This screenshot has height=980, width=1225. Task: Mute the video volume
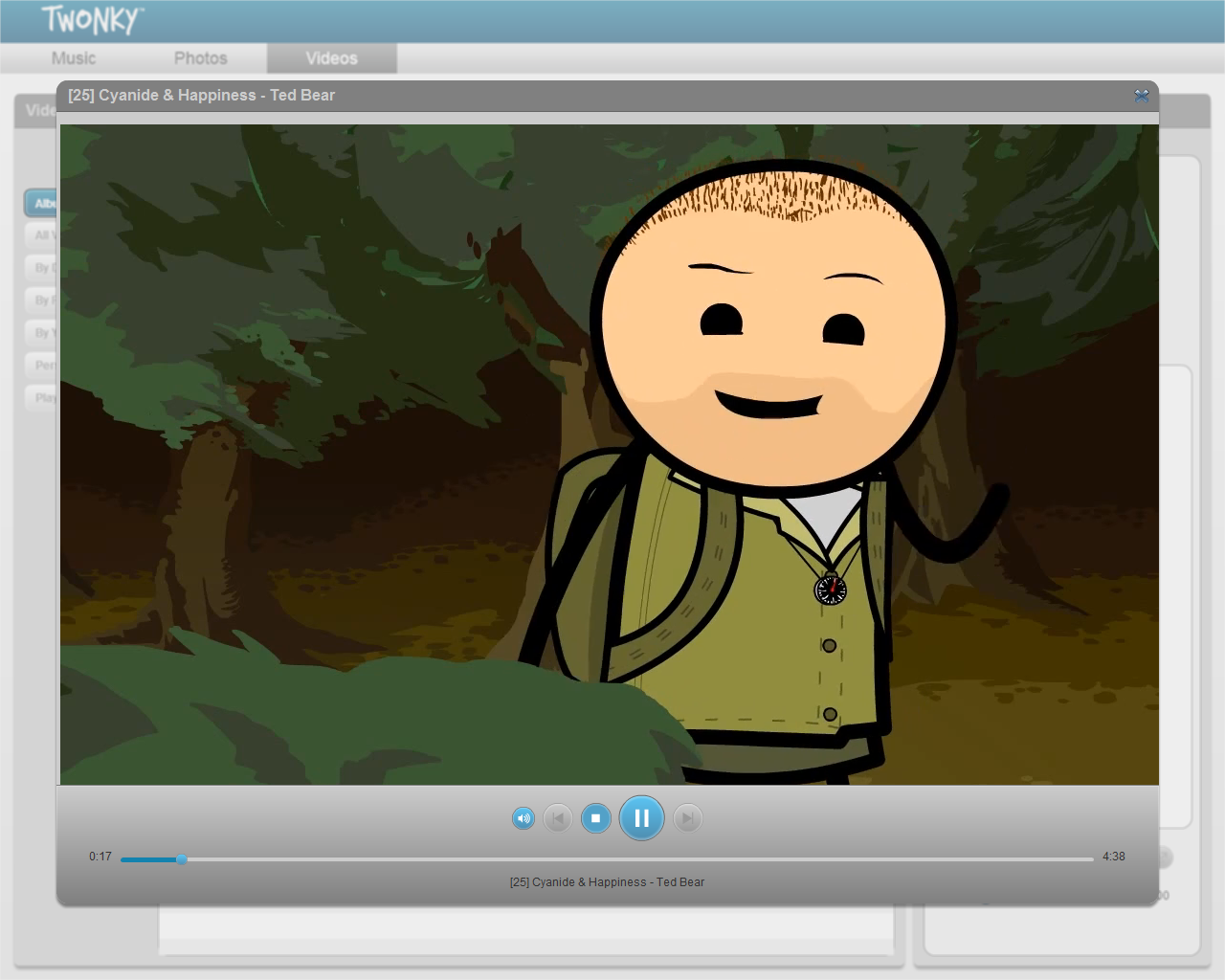pos(523,818)
